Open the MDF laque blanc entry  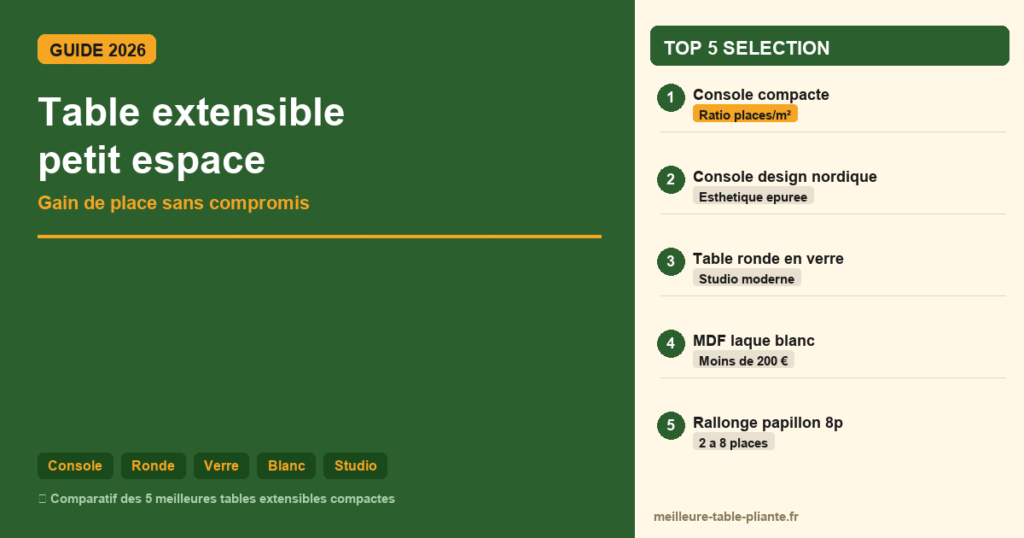tap(754, 340)
